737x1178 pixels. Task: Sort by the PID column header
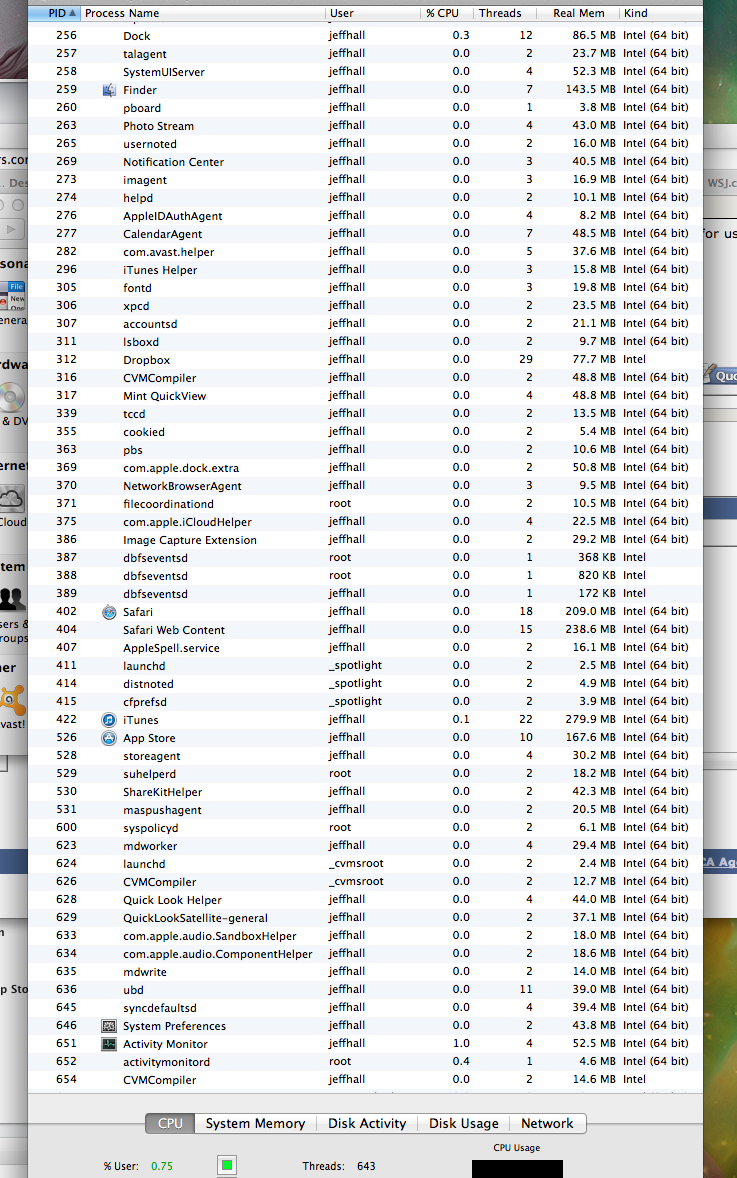[53, 13]
